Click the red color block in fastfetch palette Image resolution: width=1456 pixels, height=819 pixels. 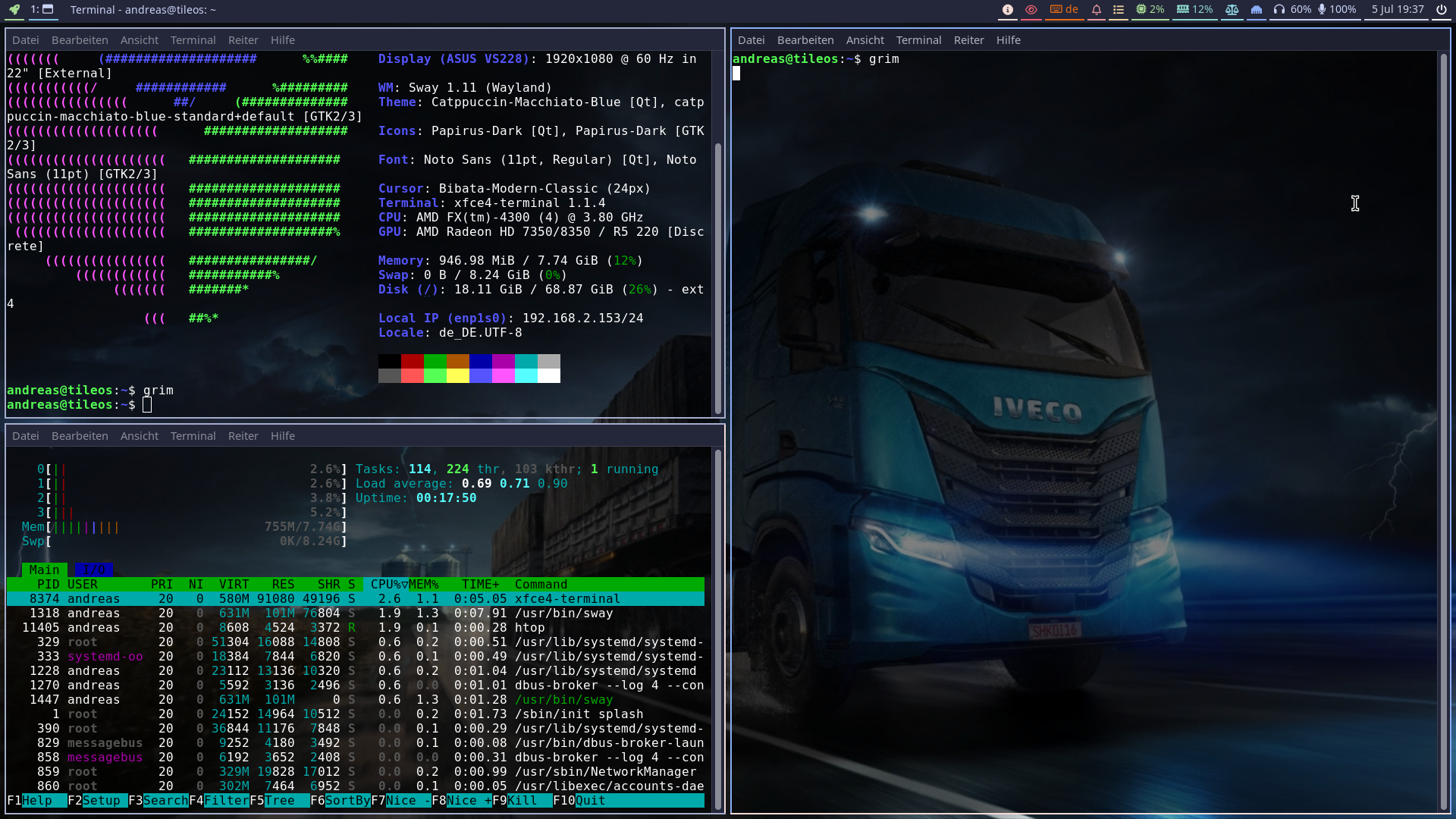(412, 362)
